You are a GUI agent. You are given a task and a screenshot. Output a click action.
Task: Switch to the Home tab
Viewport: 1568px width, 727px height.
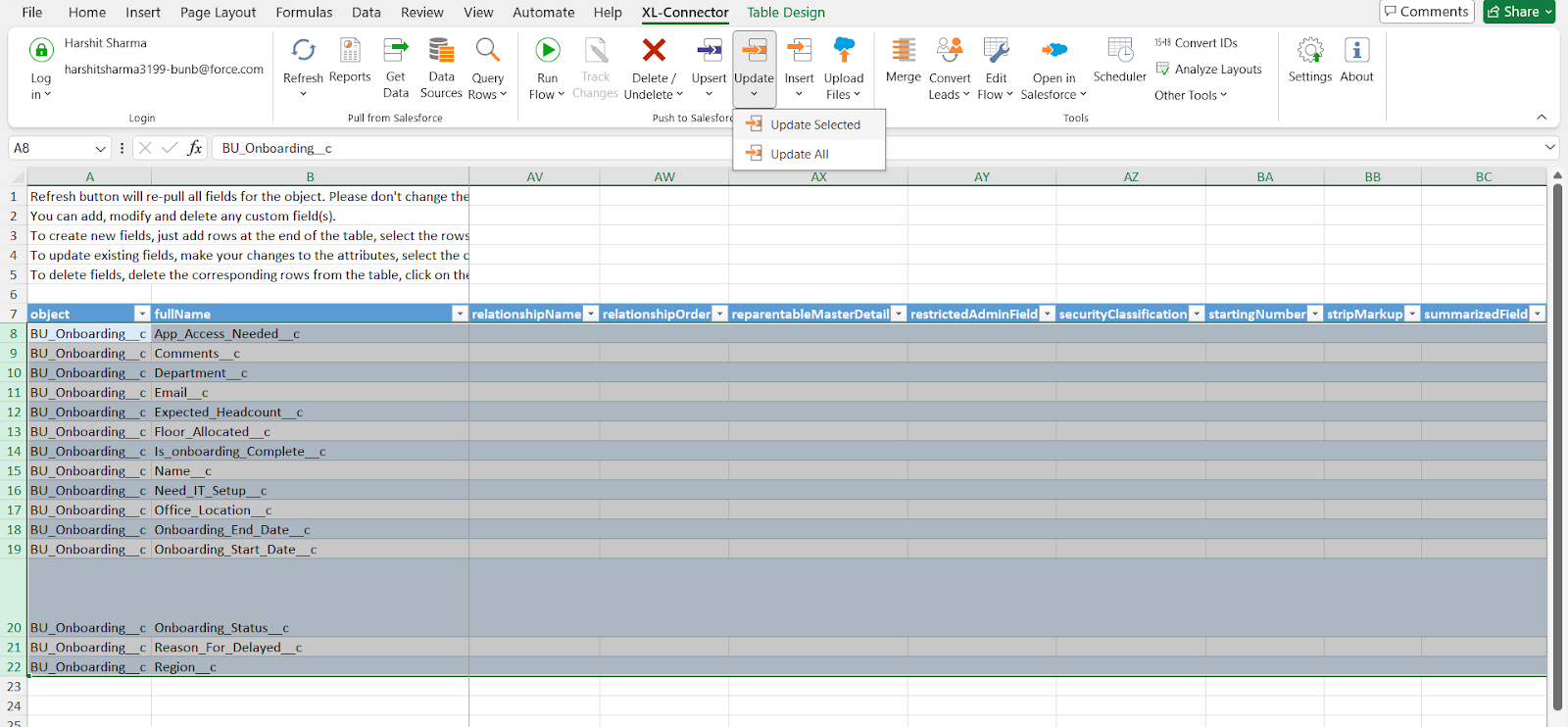coord(87,13)
